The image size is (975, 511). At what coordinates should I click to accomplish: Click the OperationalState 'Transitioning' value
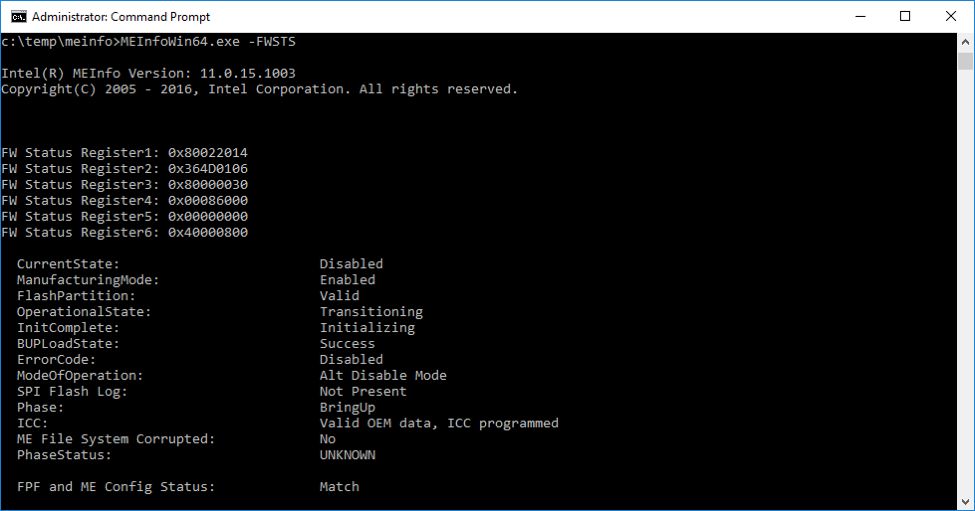pyautogui.click(x=371, y=312)
